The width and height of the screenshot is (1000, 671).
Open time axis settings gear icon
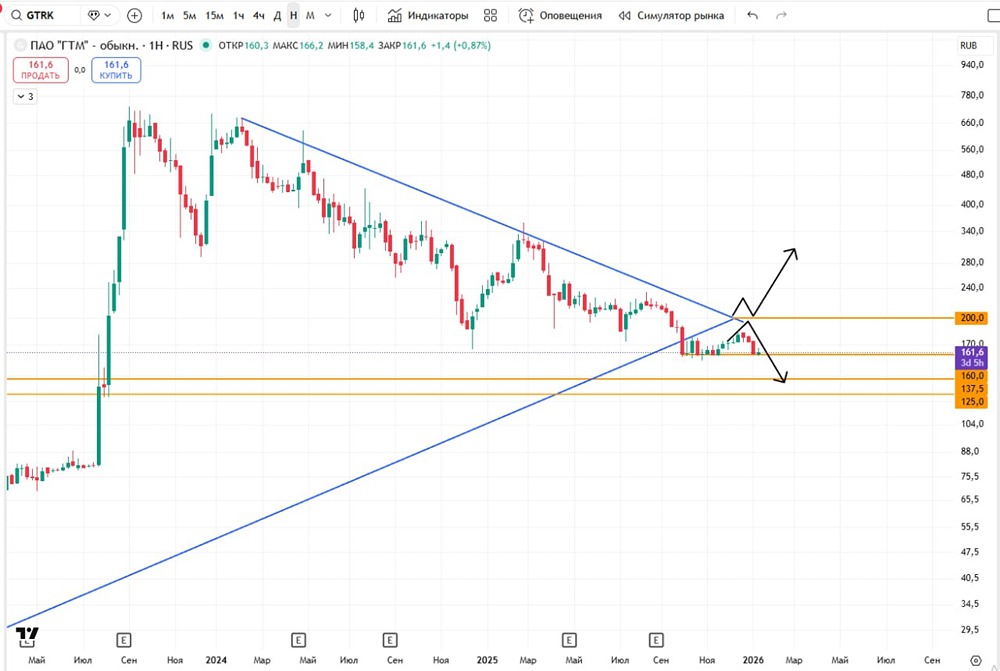tap(975, 660)
